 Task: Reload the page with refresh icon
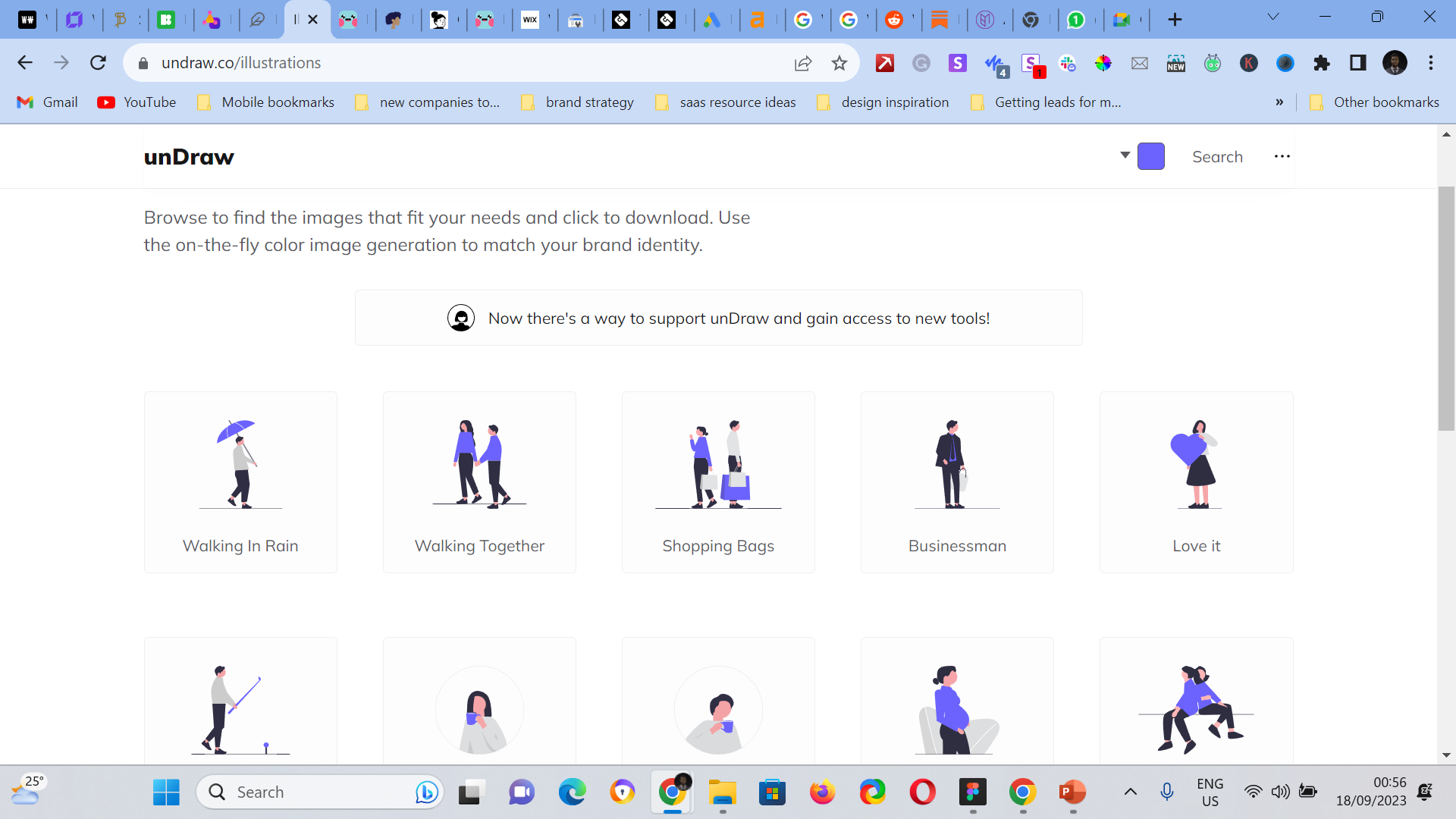98,63
